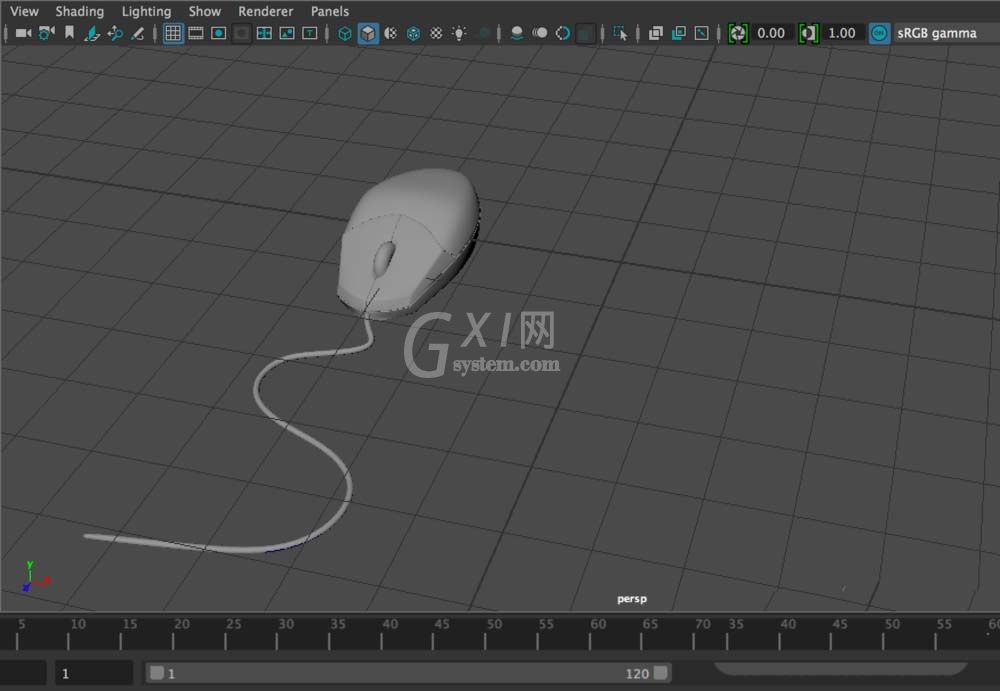Open the Panels menu
Image resolution: width=1000 pixels, height=691 pixels.
coord(329,11)
